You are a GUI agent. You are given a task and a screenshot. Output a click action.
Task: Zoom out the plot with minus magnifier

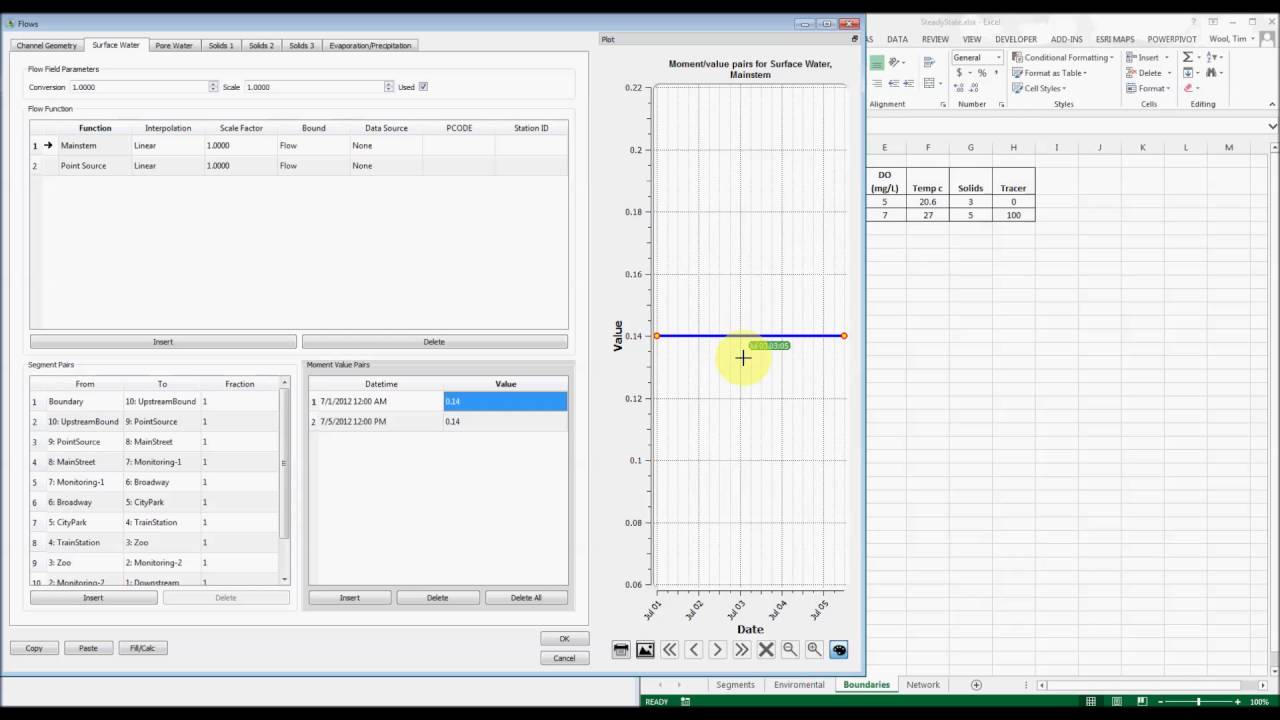tap(790, 650)
